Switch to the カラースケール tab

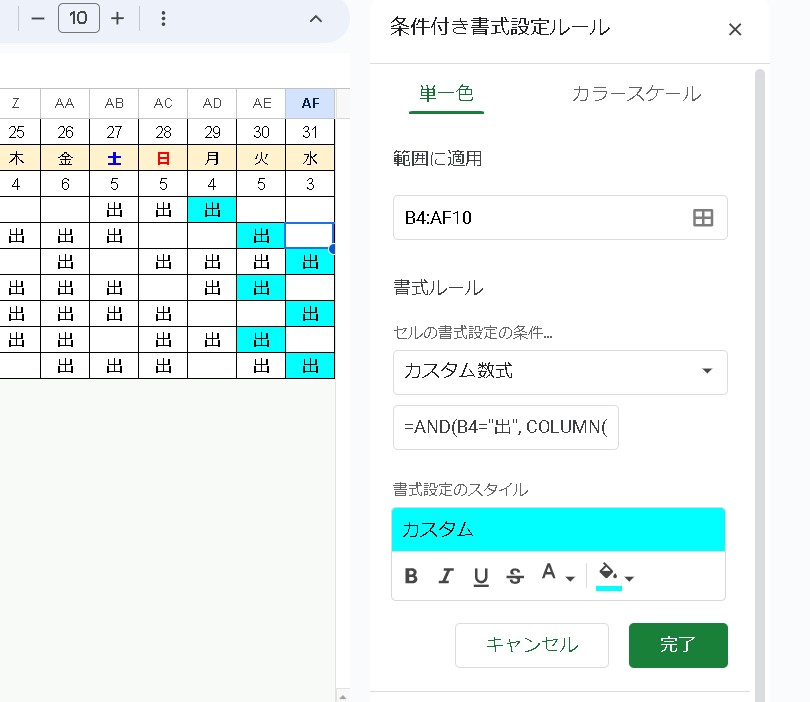636,94
